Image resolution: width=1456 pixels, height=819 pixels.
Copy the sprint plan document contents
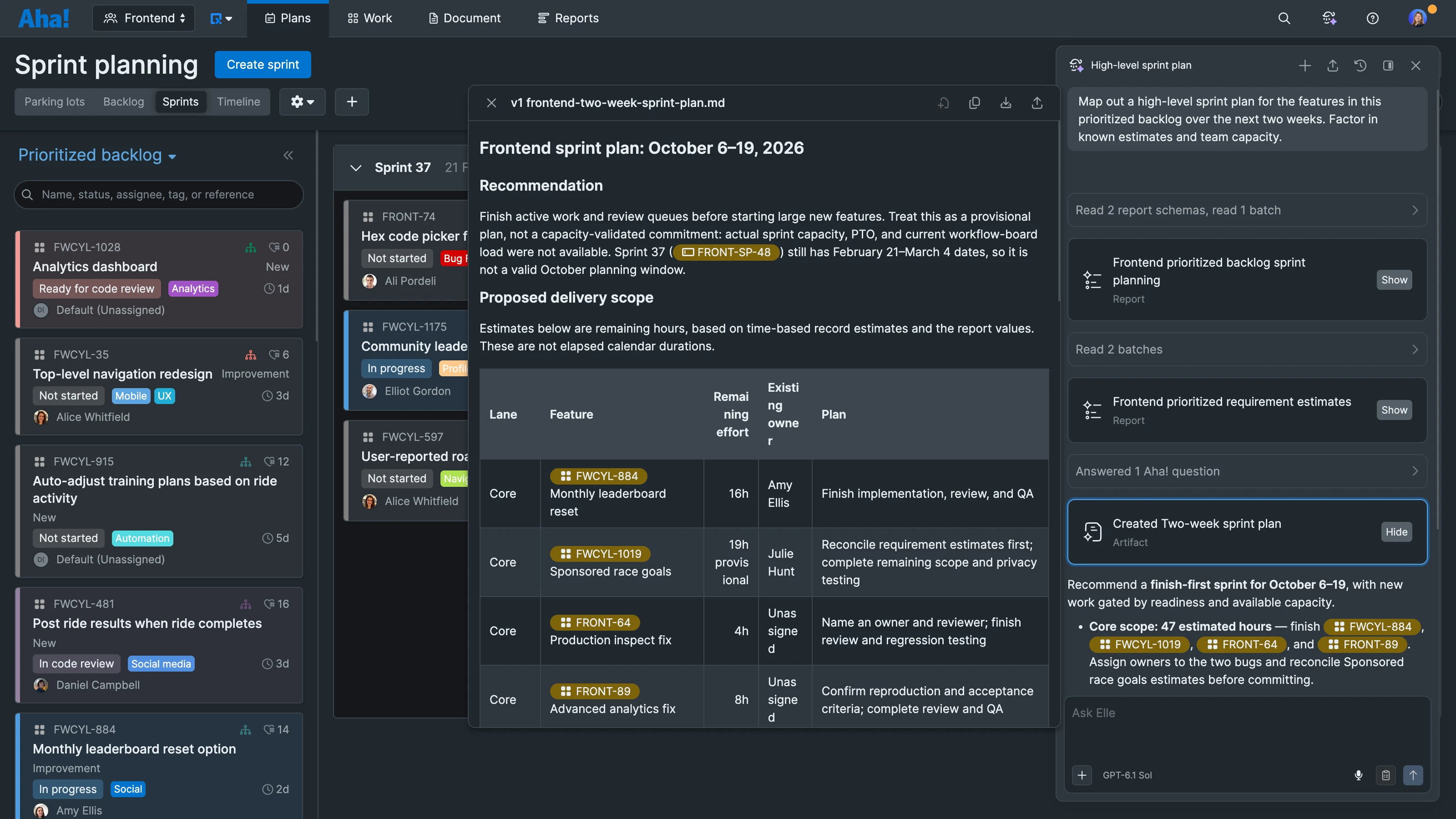[x=975, y=103]
